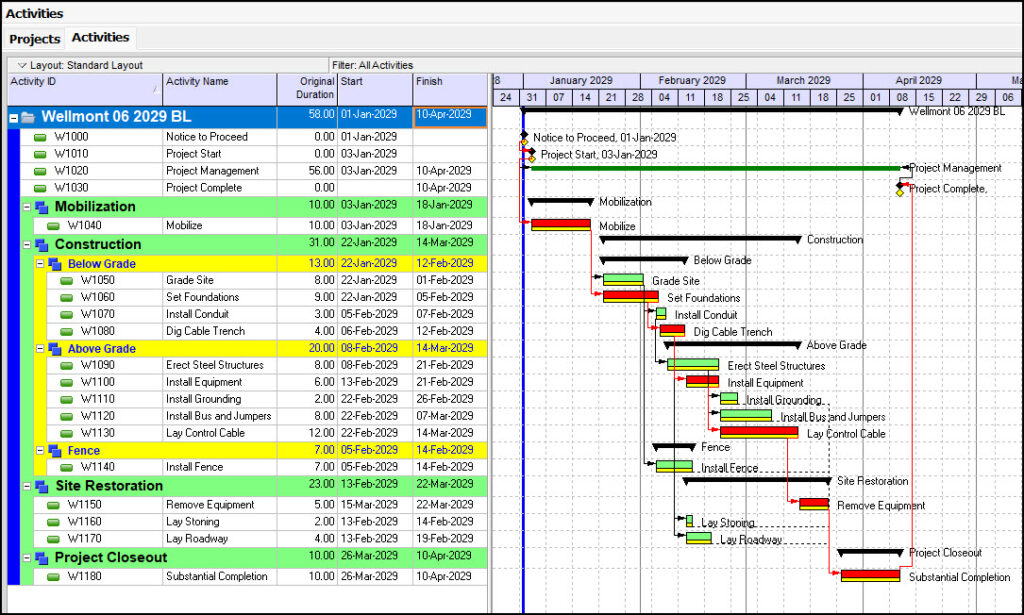Sort by the Original Duration column header
1024x615 pixels.
click(x=308, y=89)
